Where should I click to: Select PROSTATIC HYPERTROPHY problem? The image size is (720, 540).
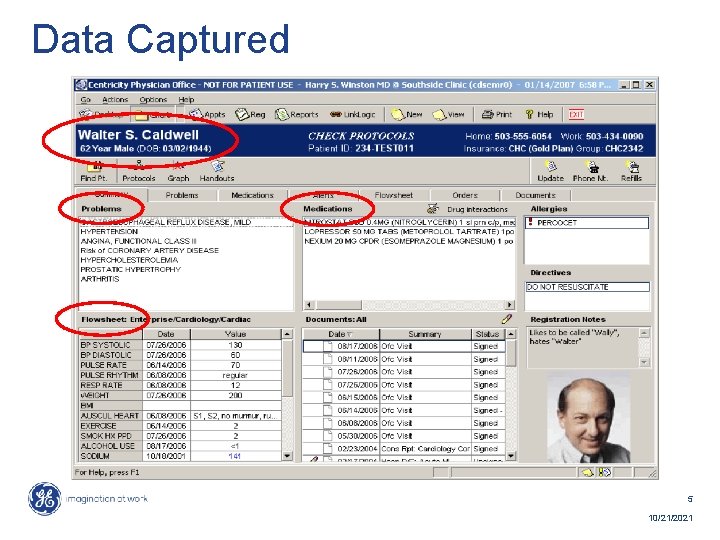tap(131, 270)
